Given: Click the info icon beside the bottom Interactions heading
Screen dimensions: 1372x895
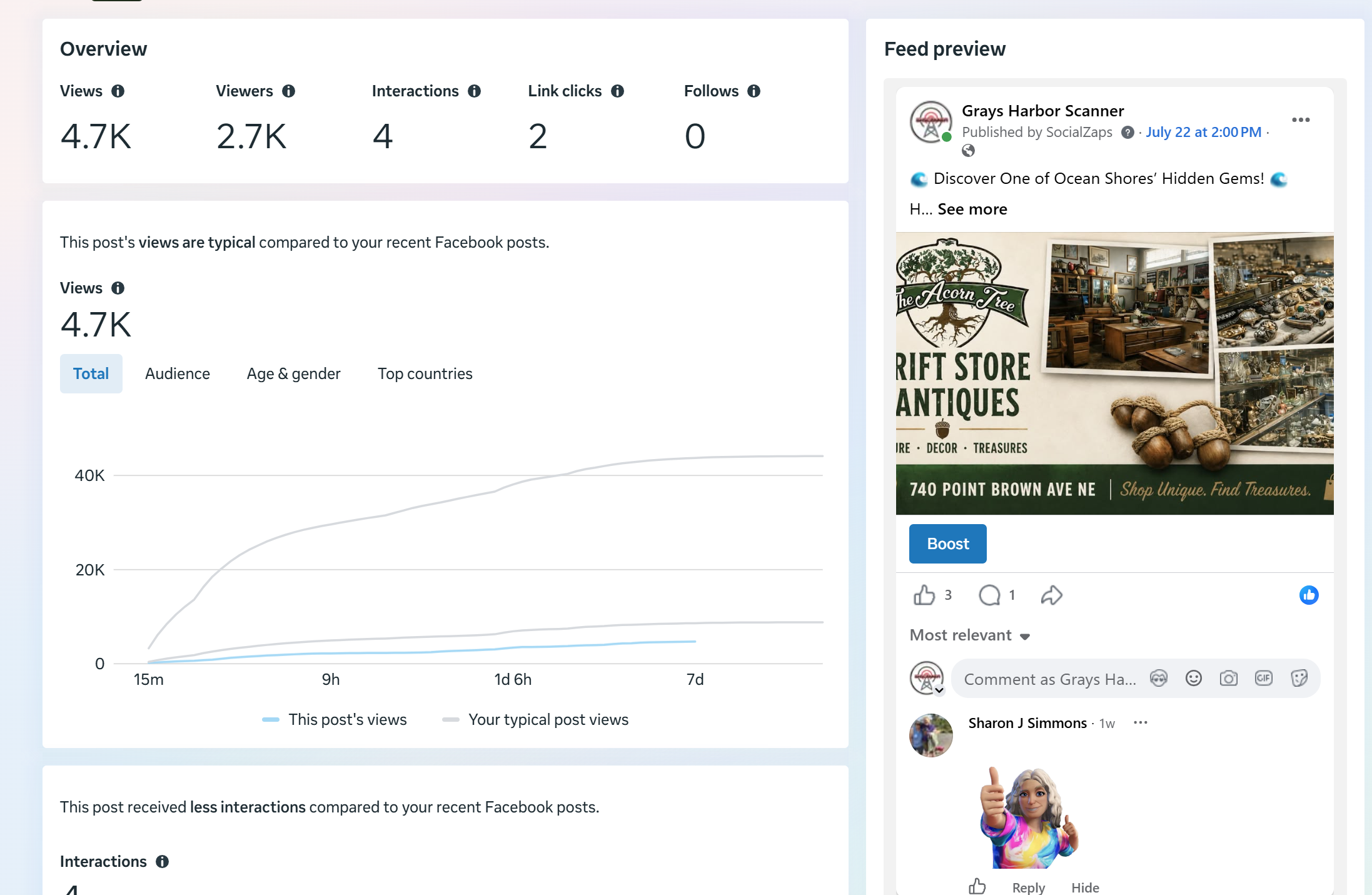Looking at the screenshot, I should point(163,862).
